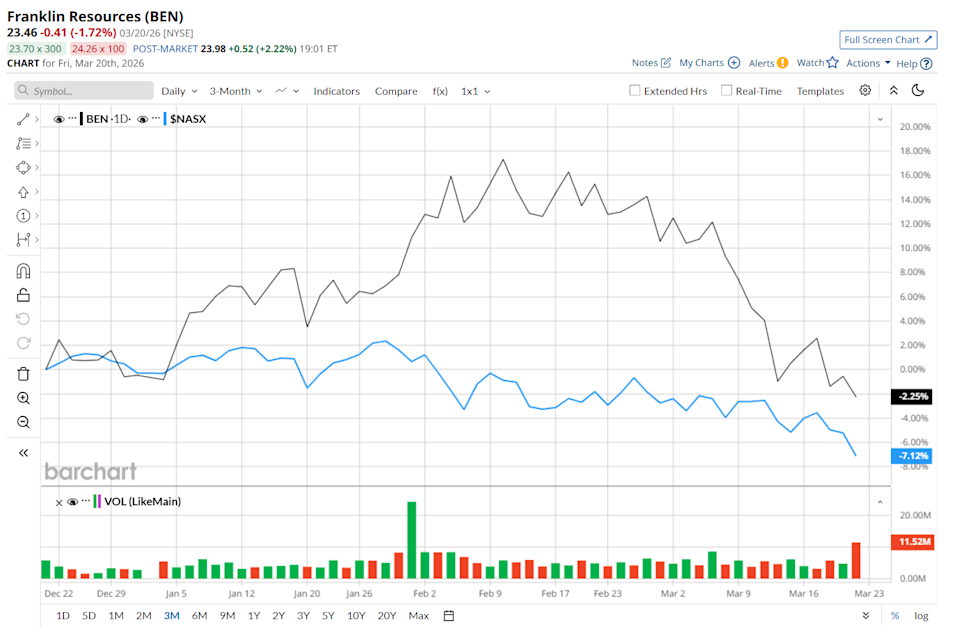
Task: Check the Real-Time option
Action: pos(726,90)
